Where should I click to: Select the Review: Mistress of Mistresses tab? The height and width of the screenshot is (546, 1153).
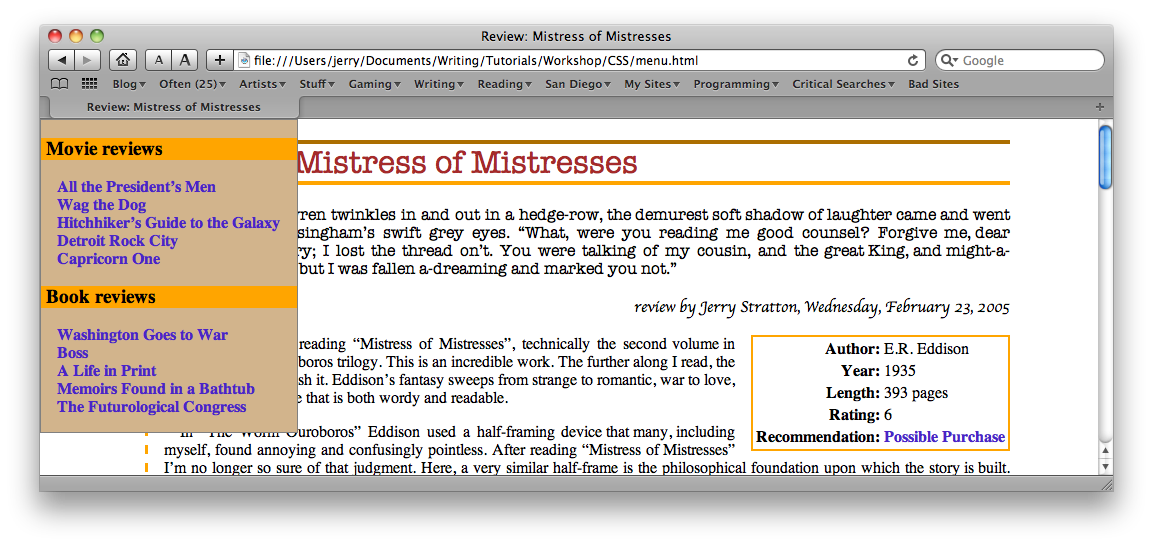pos(173,107)
